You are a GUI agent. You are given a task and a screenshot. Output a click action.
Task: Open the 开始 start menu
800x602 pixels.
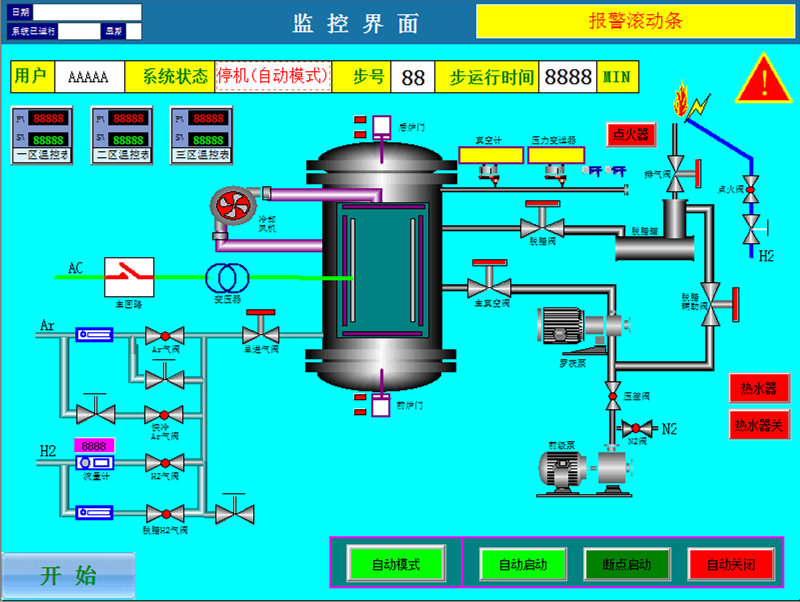68,576
